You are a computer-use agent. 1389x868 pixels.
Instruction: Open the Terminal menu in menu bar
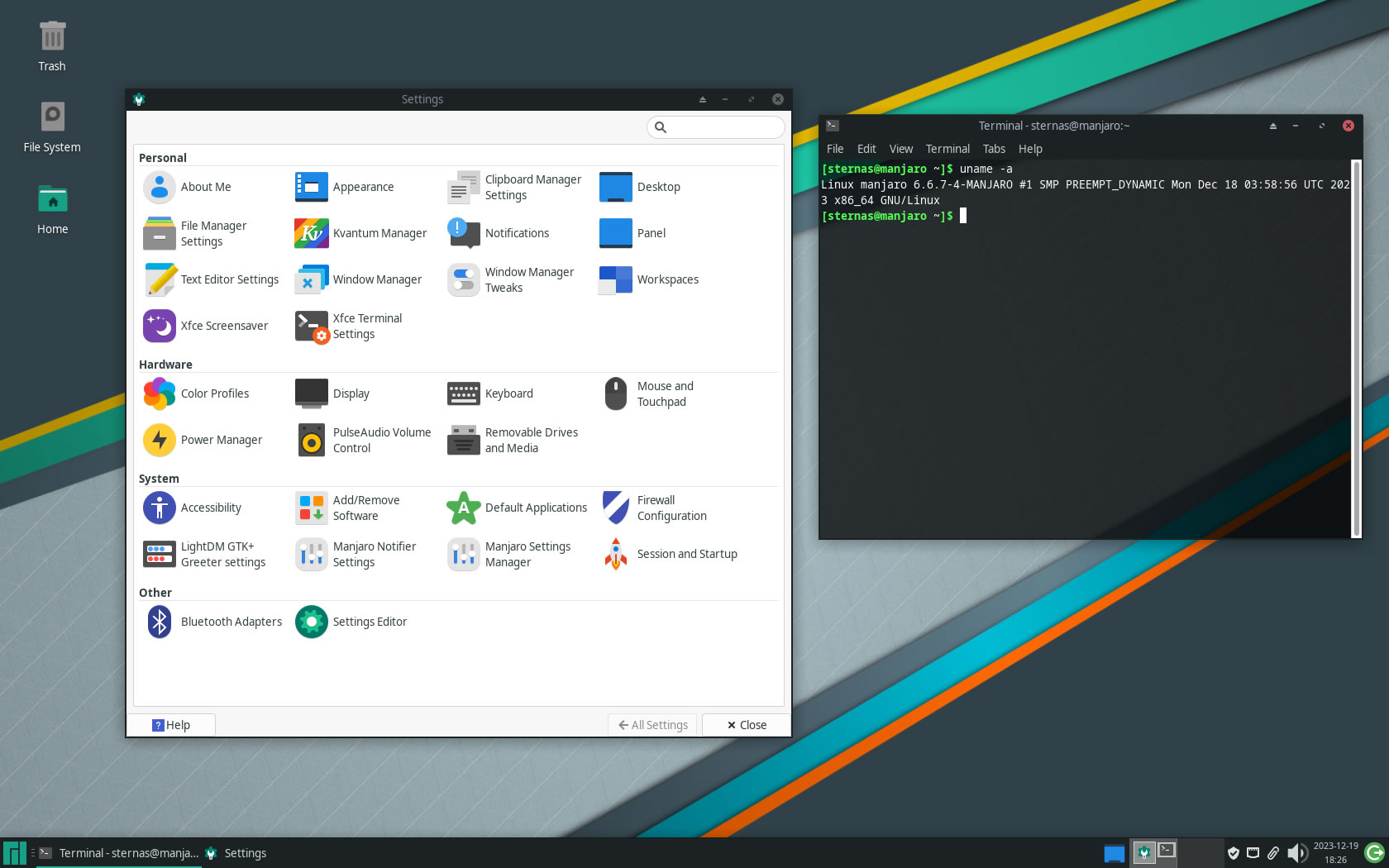[x=947, y=149]
